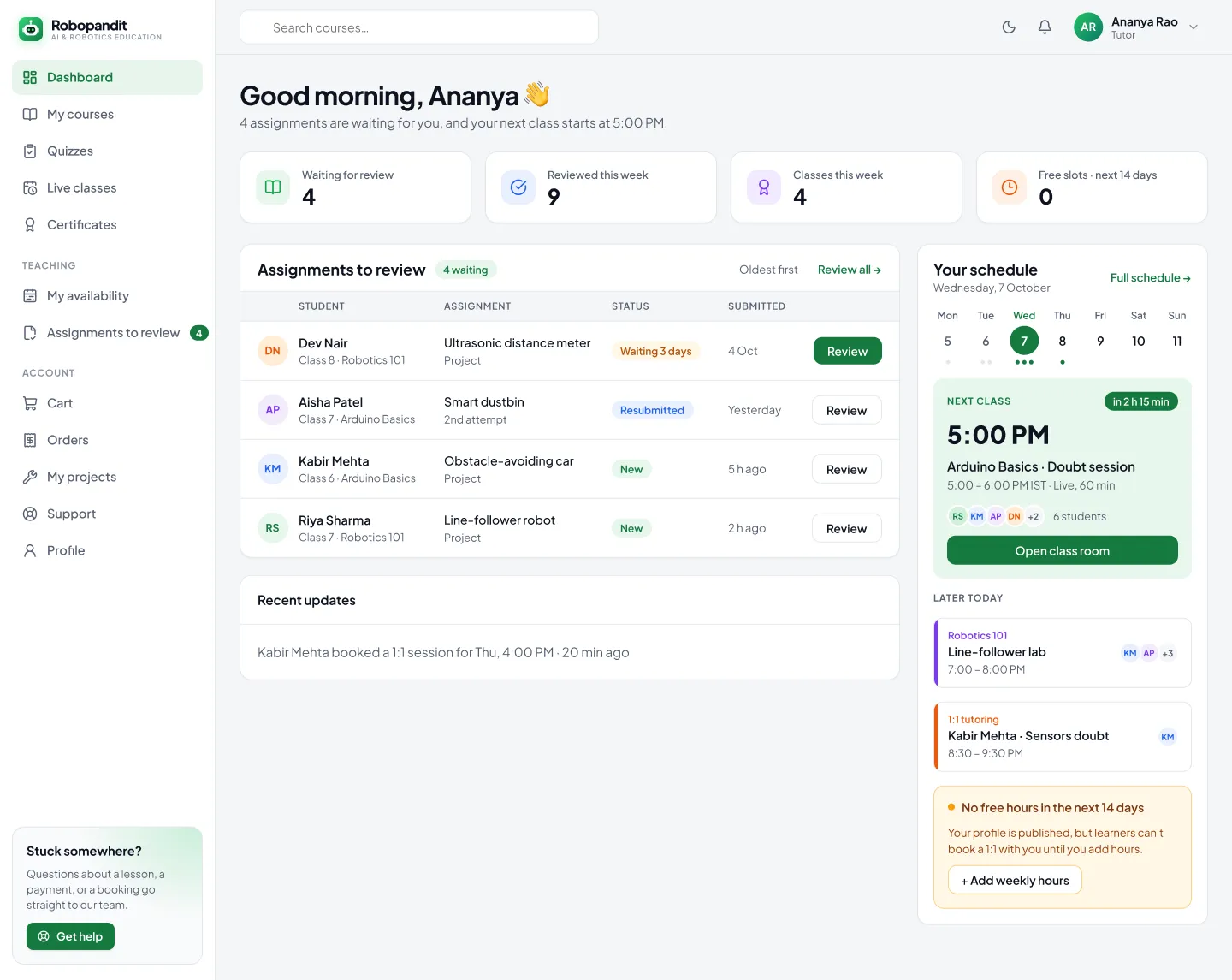Review Dev Nair's Ultrasonic distance meter
Screen dimensions: 1232x980
(x=848, y=351)
